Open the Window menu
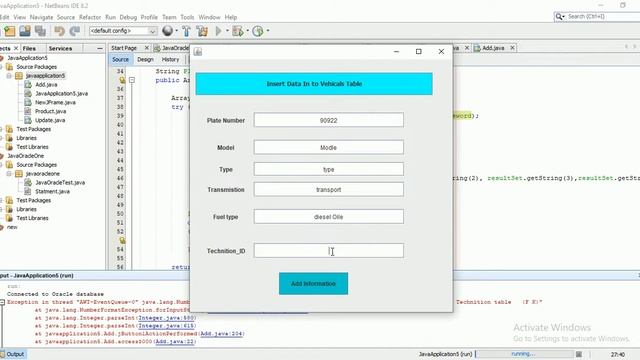Viewport: 640px width, 360px height. pyautogui.click(x=209, y=17)
